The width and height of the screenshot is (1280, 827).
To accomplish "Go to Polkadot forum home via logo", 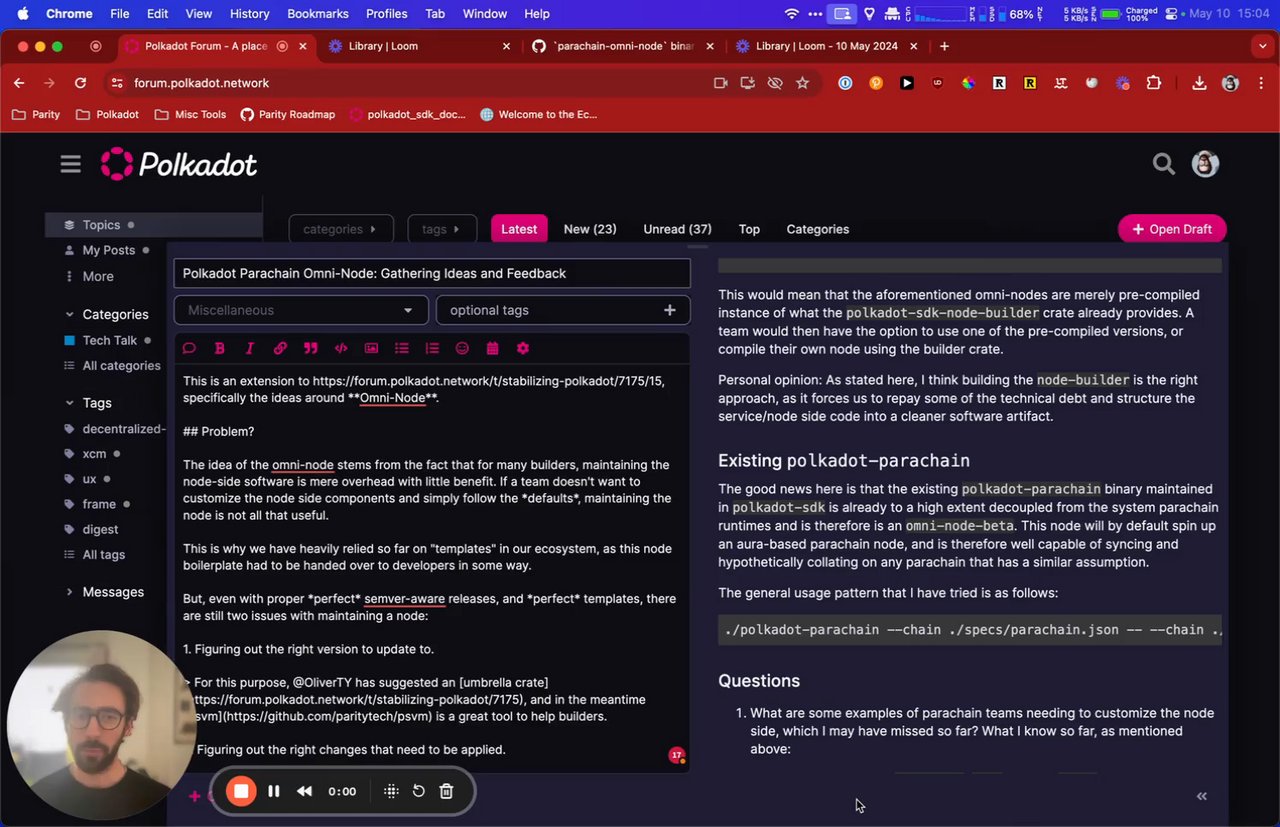I will [179, 164].
